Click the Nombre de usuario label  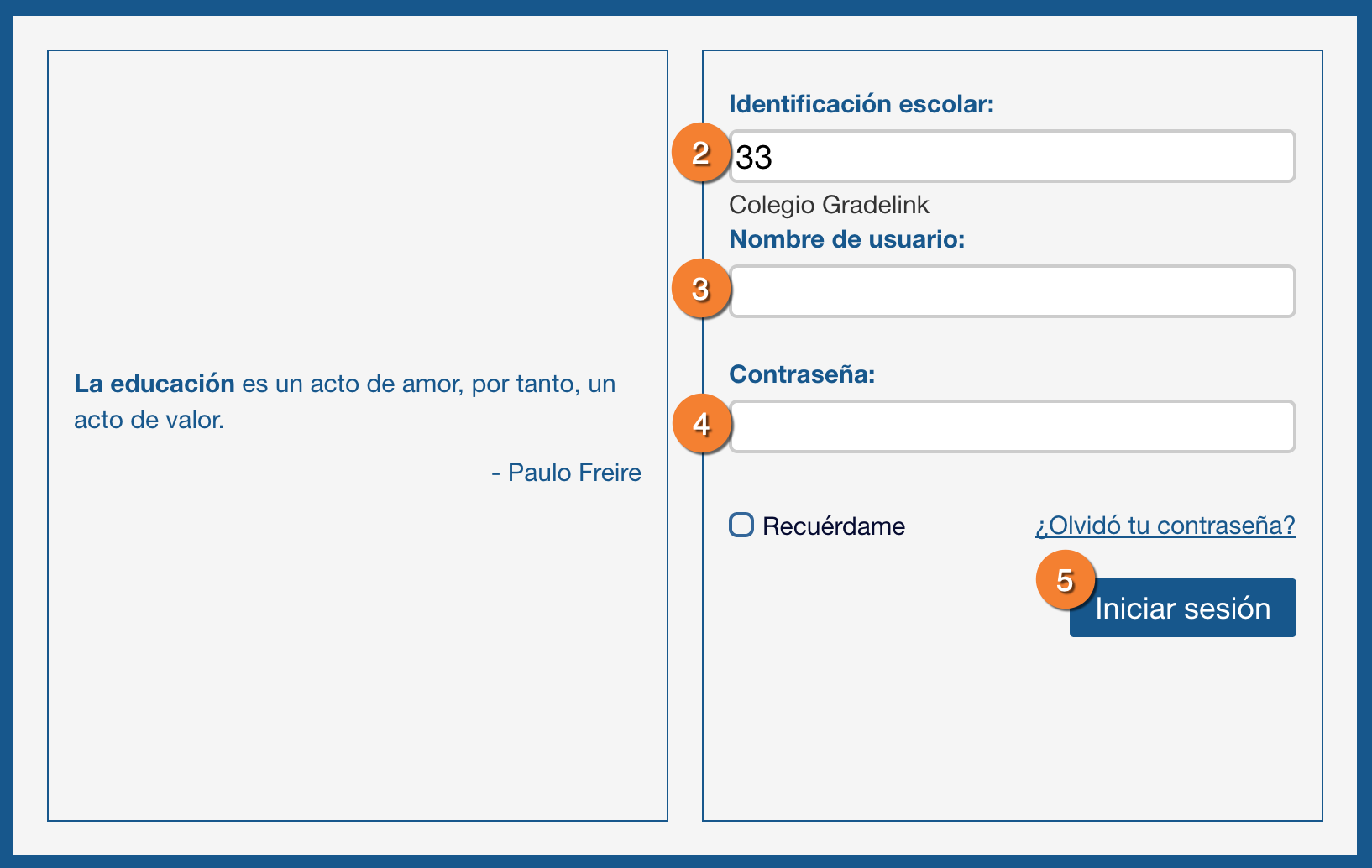tap(846, 239)
